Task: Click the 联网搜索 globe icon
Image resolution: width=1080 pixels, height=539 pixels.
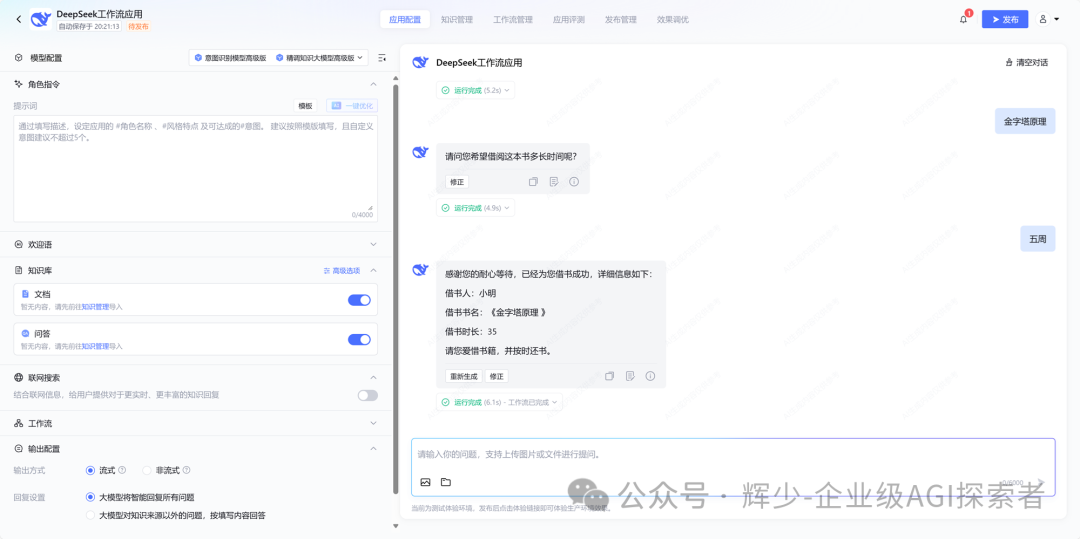Action: pyautogui.click(x=19, y=377)
